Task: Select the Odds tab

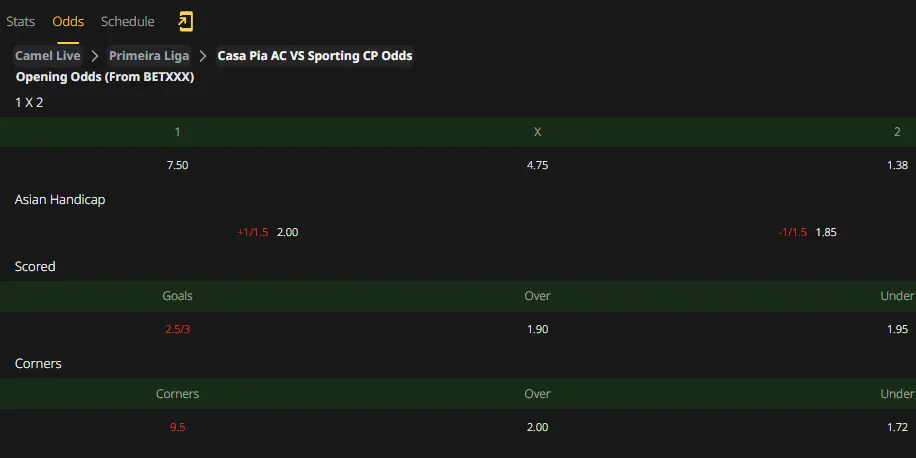Action: tap(68, 22)
